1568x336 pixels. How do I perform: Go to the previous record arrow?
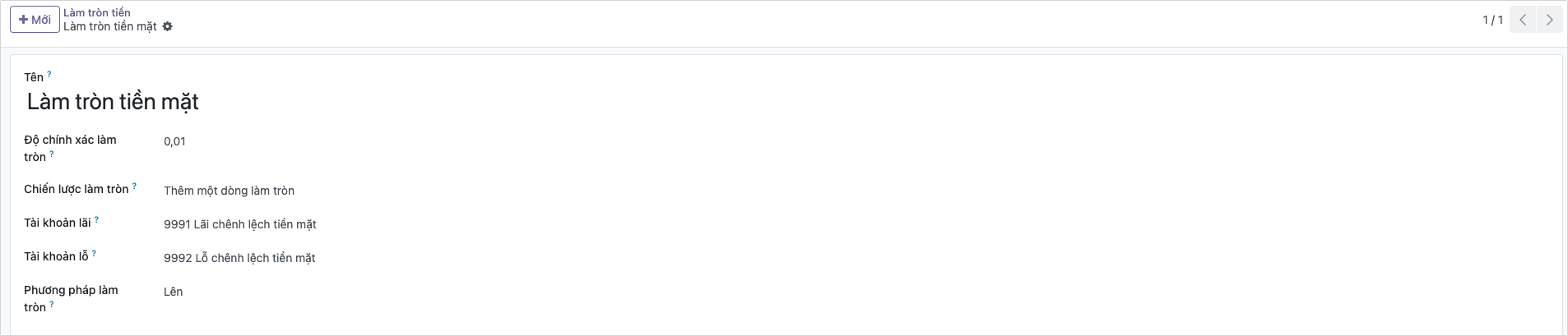[1523, 20]
